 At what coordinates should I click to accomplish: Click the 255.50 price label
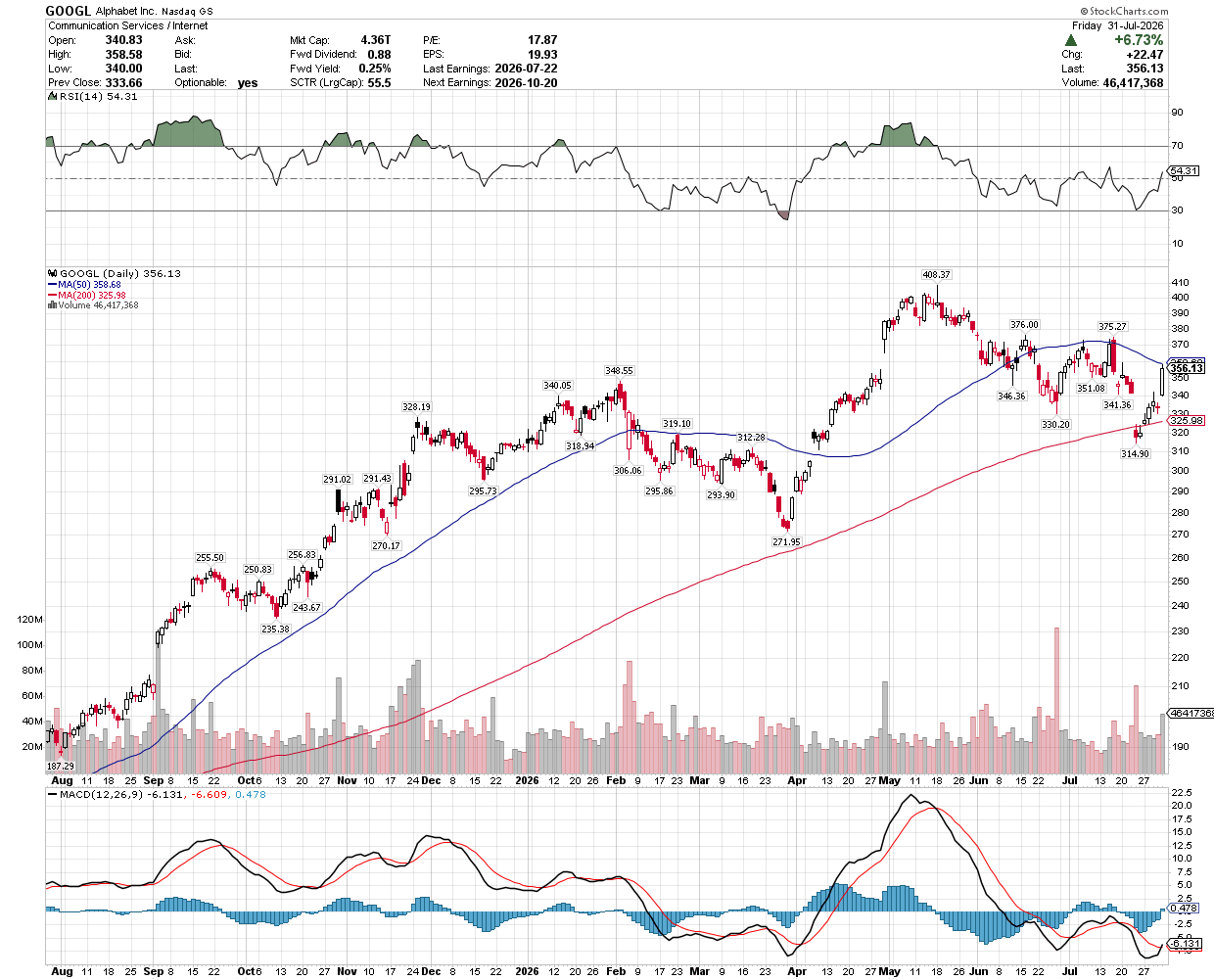pos(210,558)
